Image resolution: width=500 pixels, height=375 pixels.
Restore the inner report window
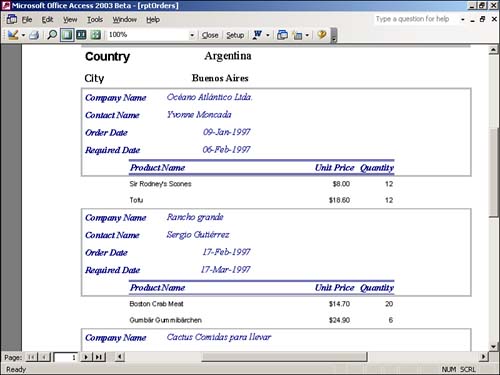483,19
